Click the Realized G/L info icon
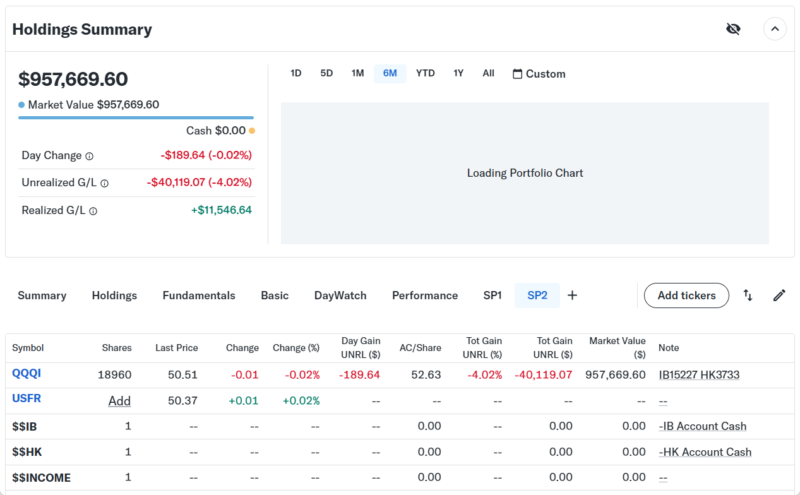This screenshot has height=495, width=800. coord(94,211)
